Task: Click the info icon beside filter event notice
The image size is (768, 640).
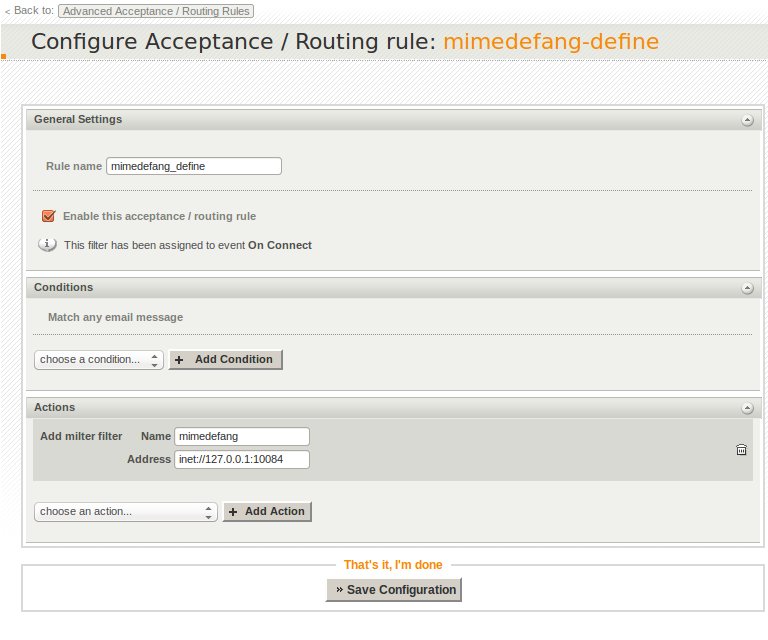Action: pyautogui.click(x=47, y=244)
